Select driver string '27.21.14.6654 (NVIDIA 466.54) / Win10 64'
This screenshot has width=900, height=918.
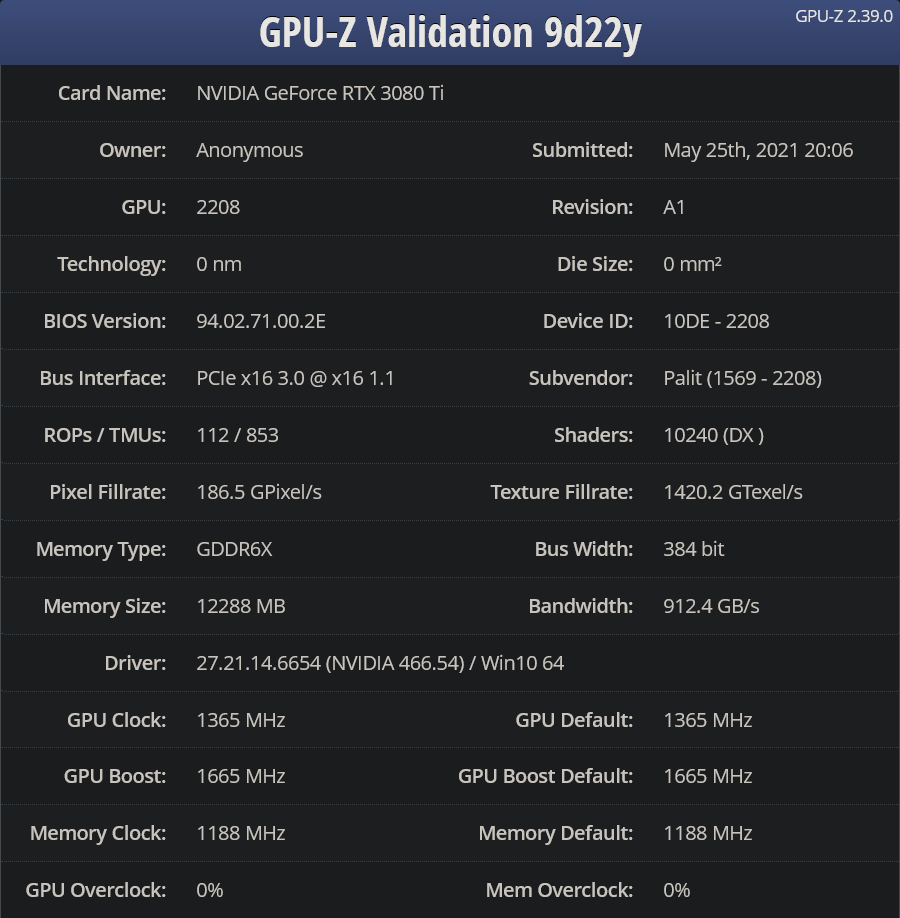[x=380, y=663]
